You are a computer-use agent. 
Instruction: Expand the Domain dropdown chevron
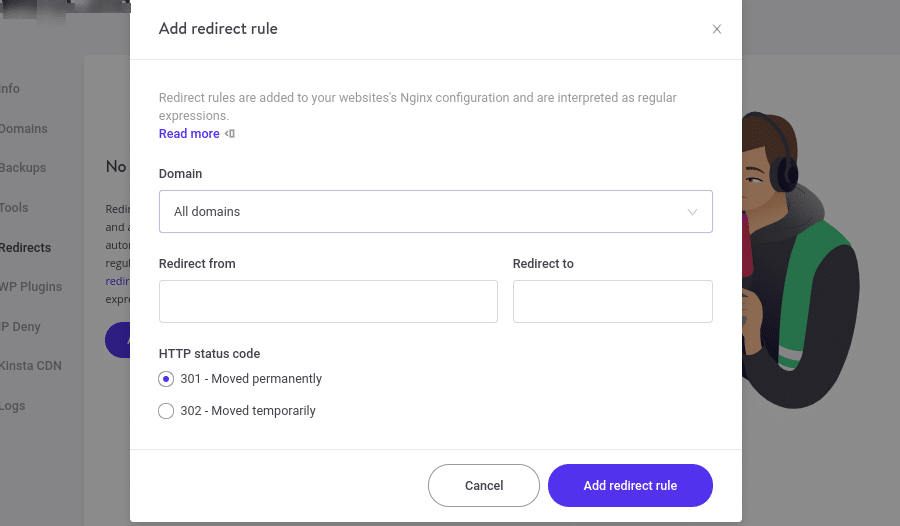coord(692,212)
